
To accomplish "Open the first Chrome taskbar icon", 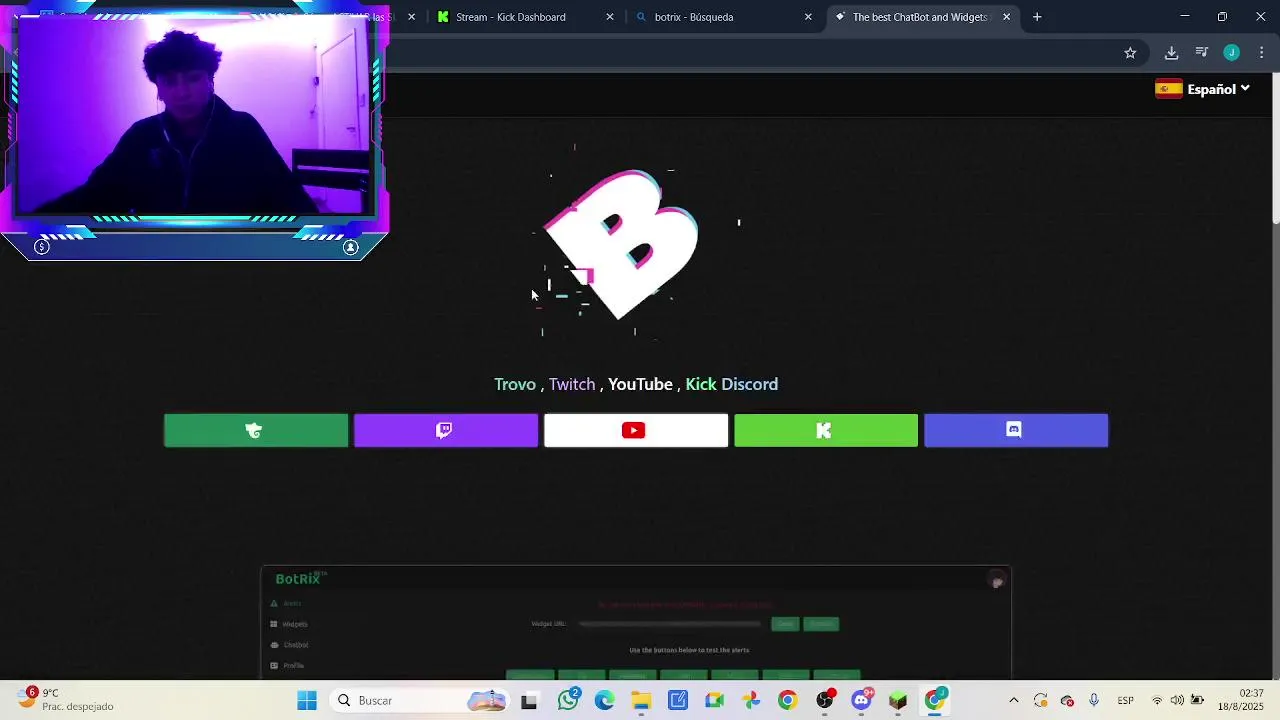I will 788,700.
